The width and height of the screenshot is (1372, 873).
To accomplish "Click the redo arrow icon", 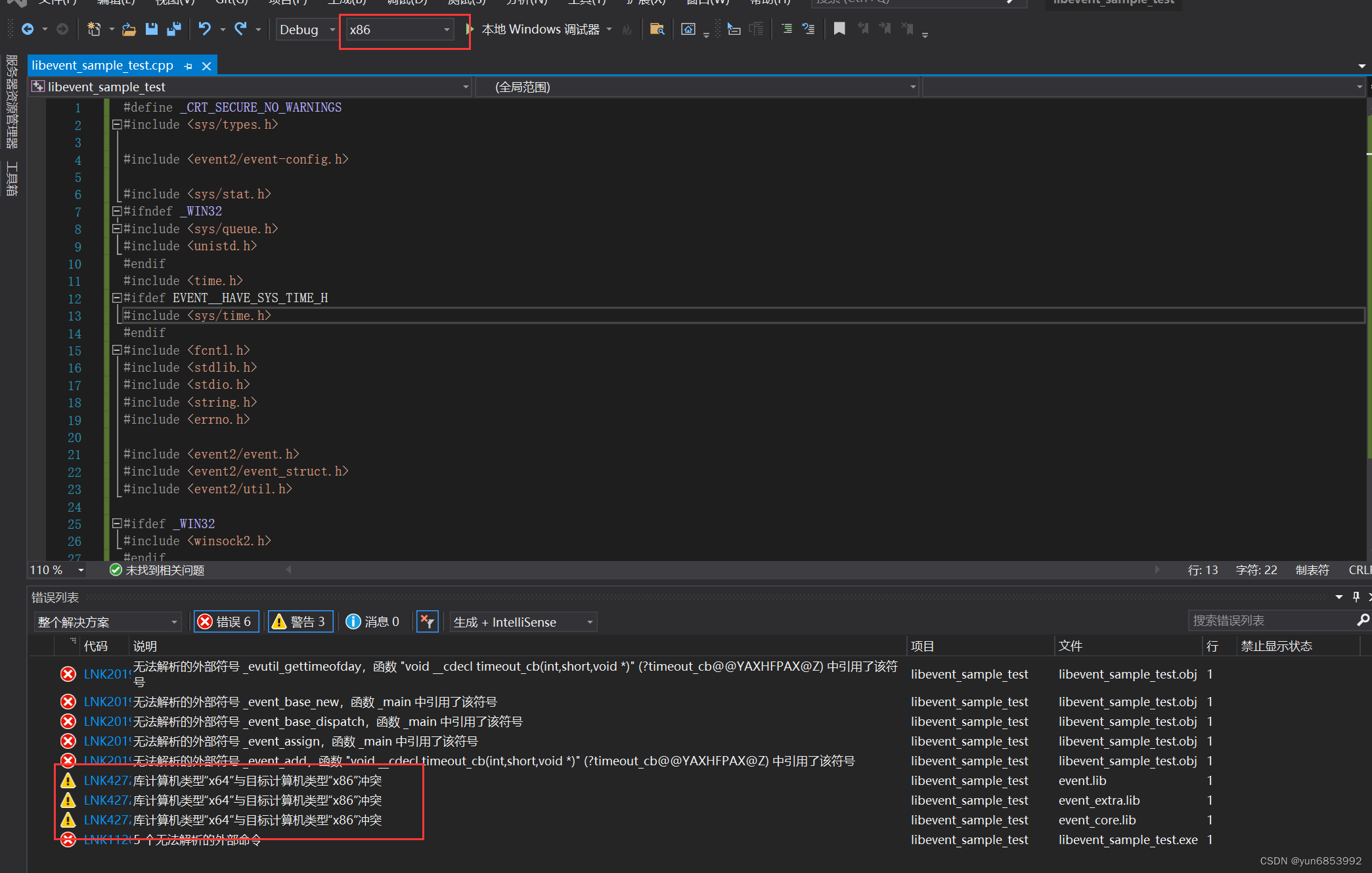I will pos(240,30).
